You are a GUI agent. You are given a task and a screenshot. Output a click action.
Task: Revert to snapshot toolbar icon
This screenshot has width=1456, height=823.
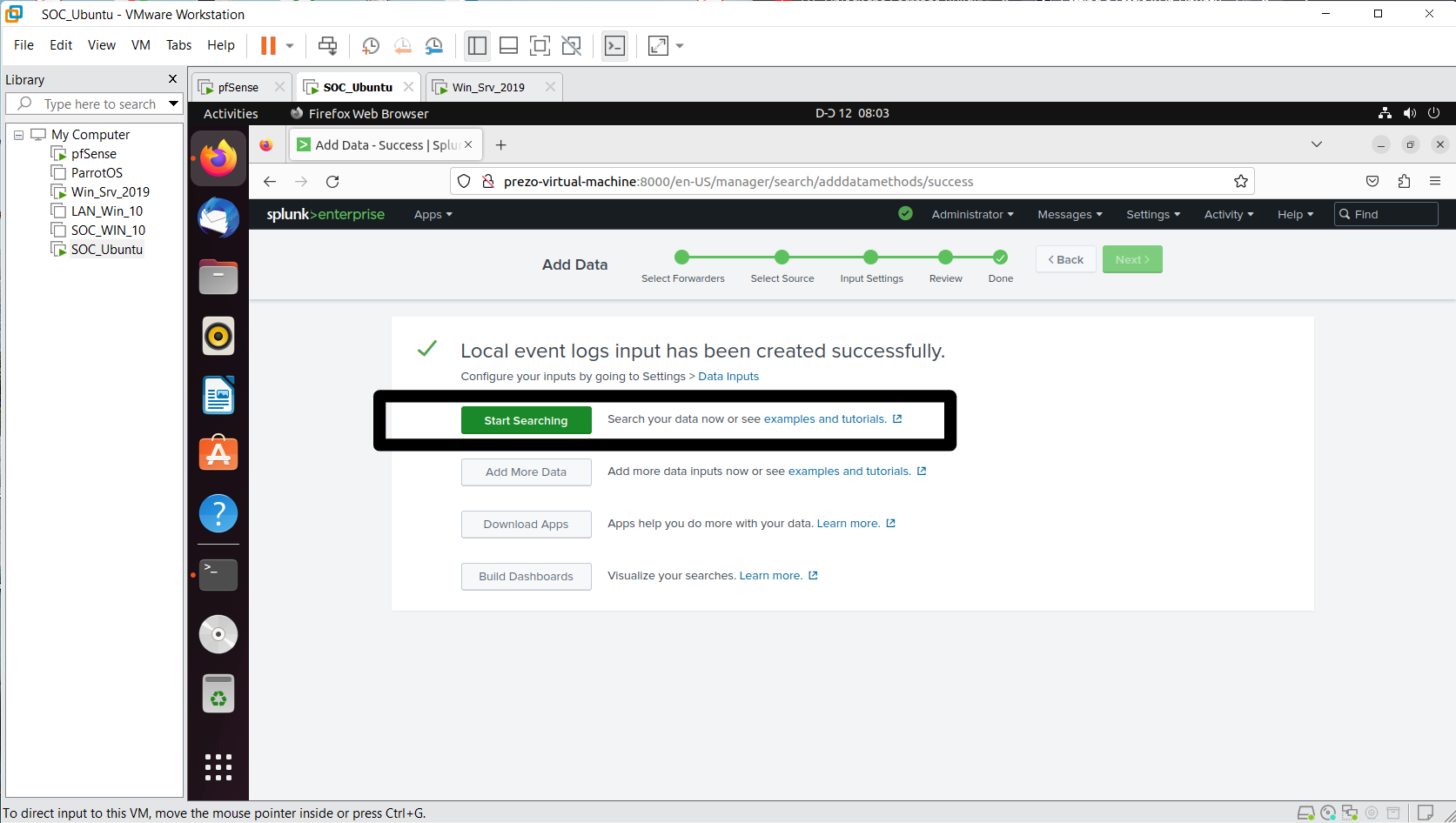(x=402, y=46)
